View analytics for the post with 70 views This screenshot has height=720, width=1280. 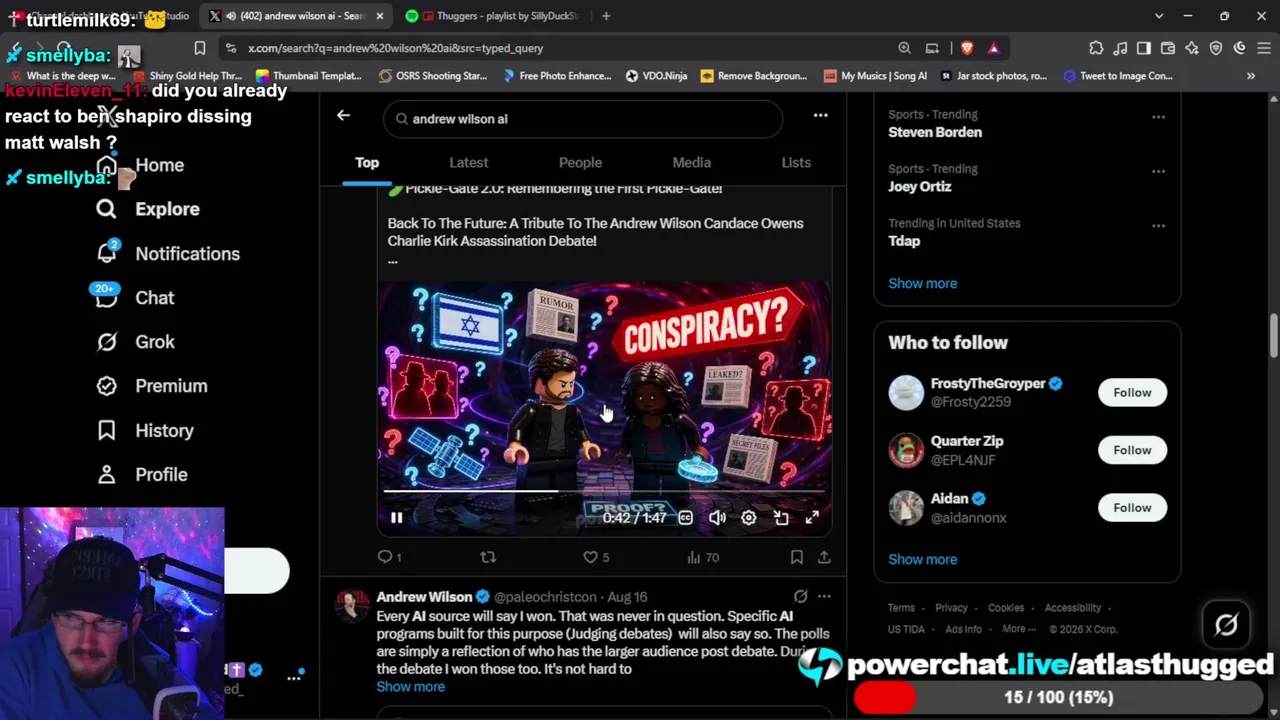703,557
